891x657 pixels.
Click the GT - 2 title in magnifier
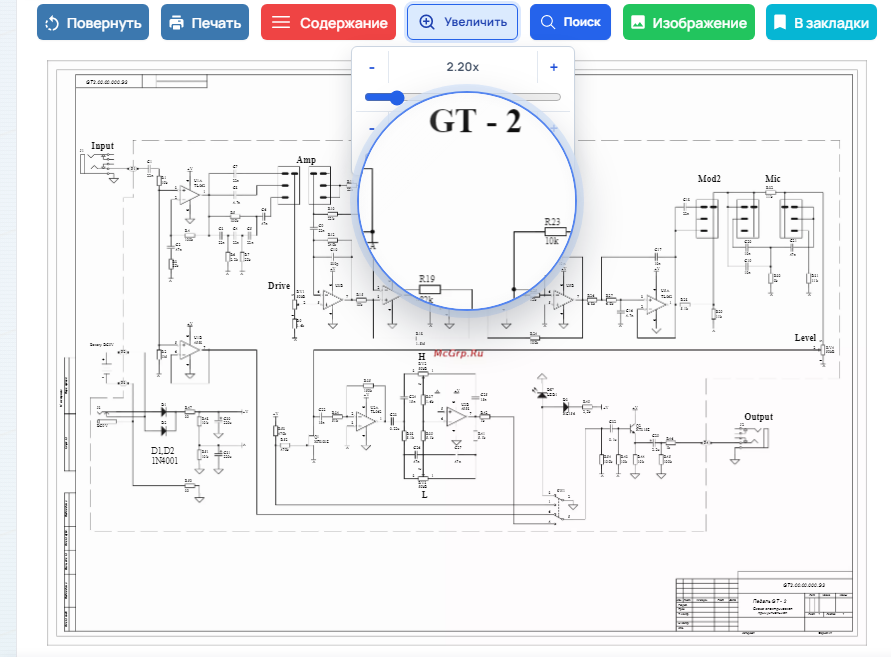click(475, 121)
